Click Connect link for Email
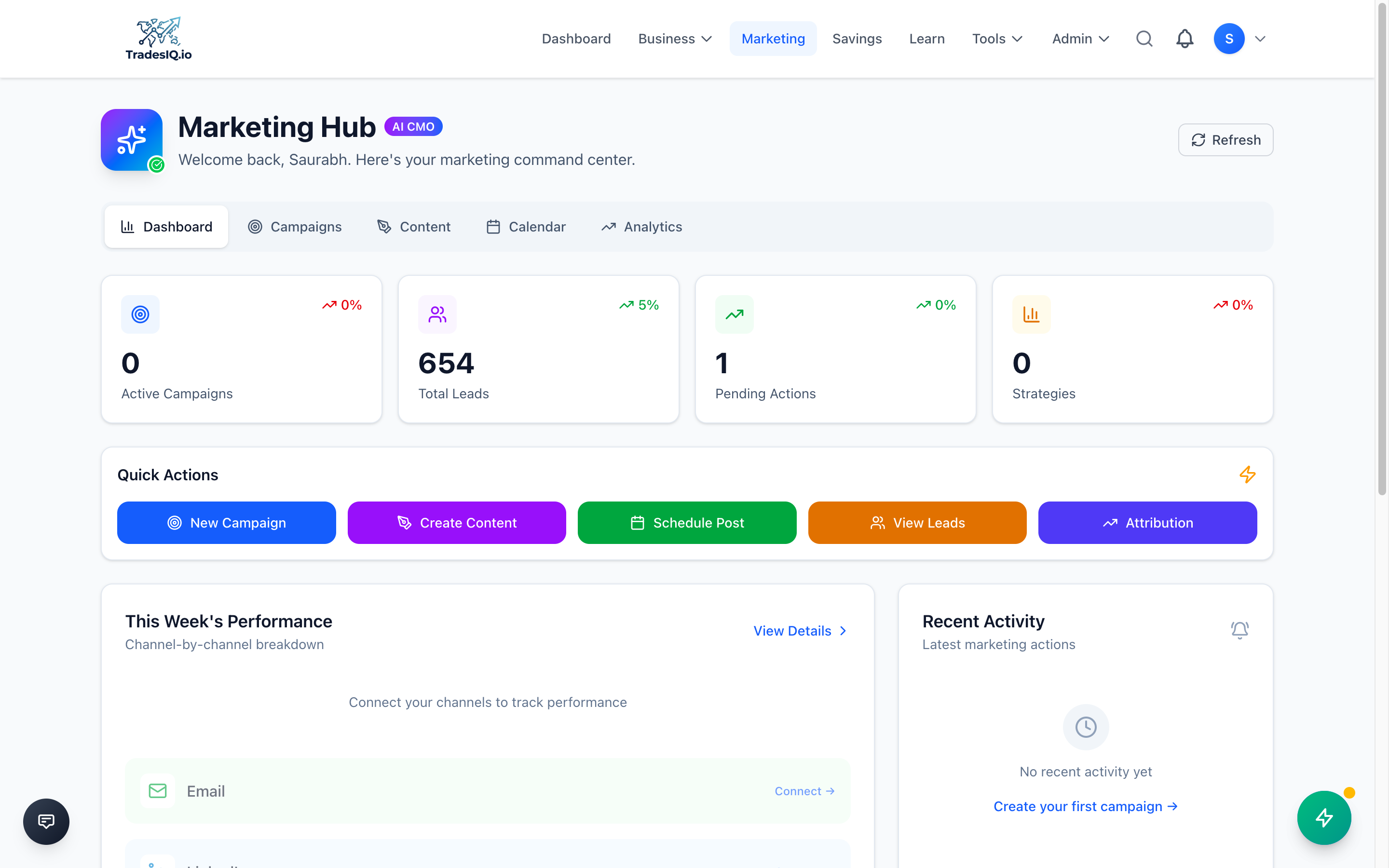This screenshot has width=1389, height=868. pos(804,791)
